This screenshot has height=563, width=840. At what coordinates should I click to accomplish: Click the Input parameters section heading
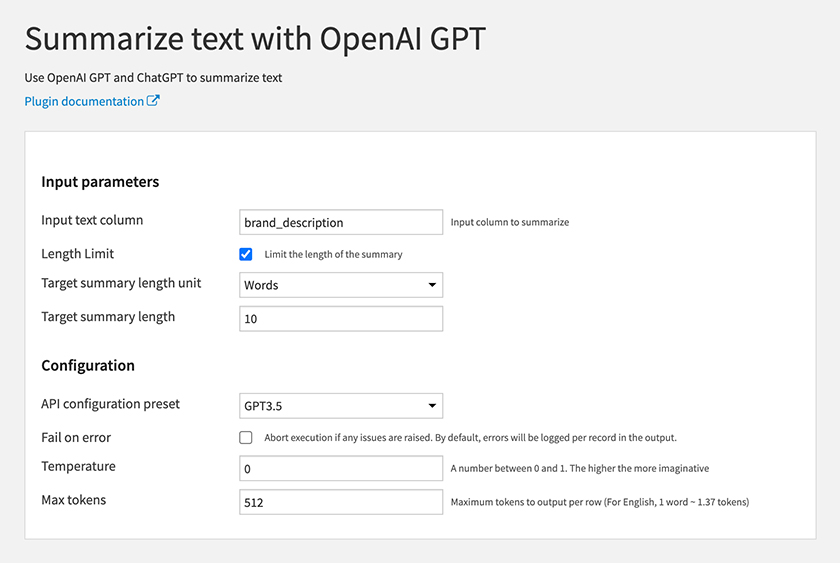[x=100, y=182]
